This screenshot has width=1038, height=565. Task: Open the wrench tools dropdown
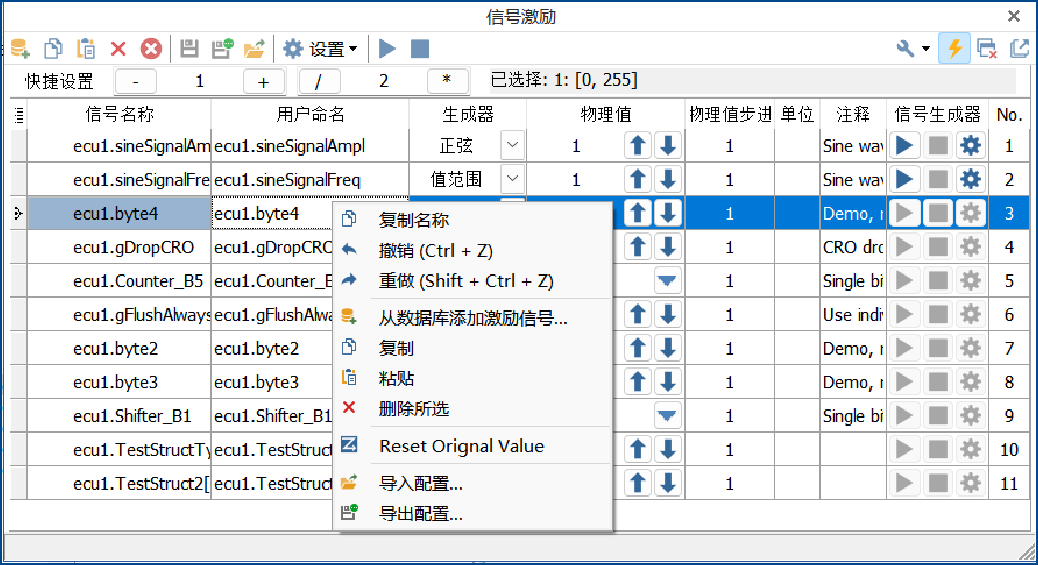[x=913, y=48]
